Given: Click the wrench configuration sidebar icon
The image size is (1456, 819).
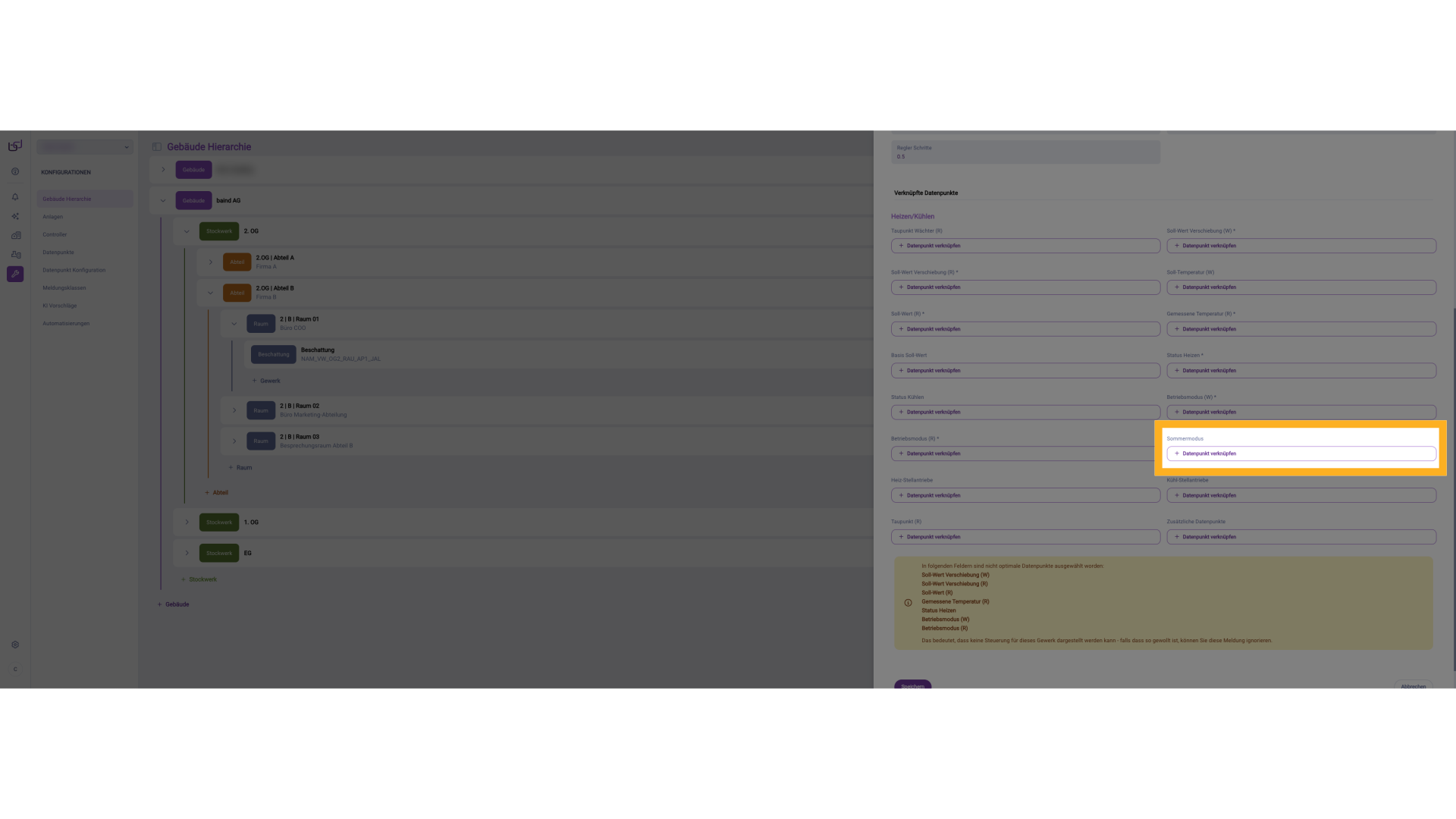Looking at the screenshot, I should click(x=15, y=274).
